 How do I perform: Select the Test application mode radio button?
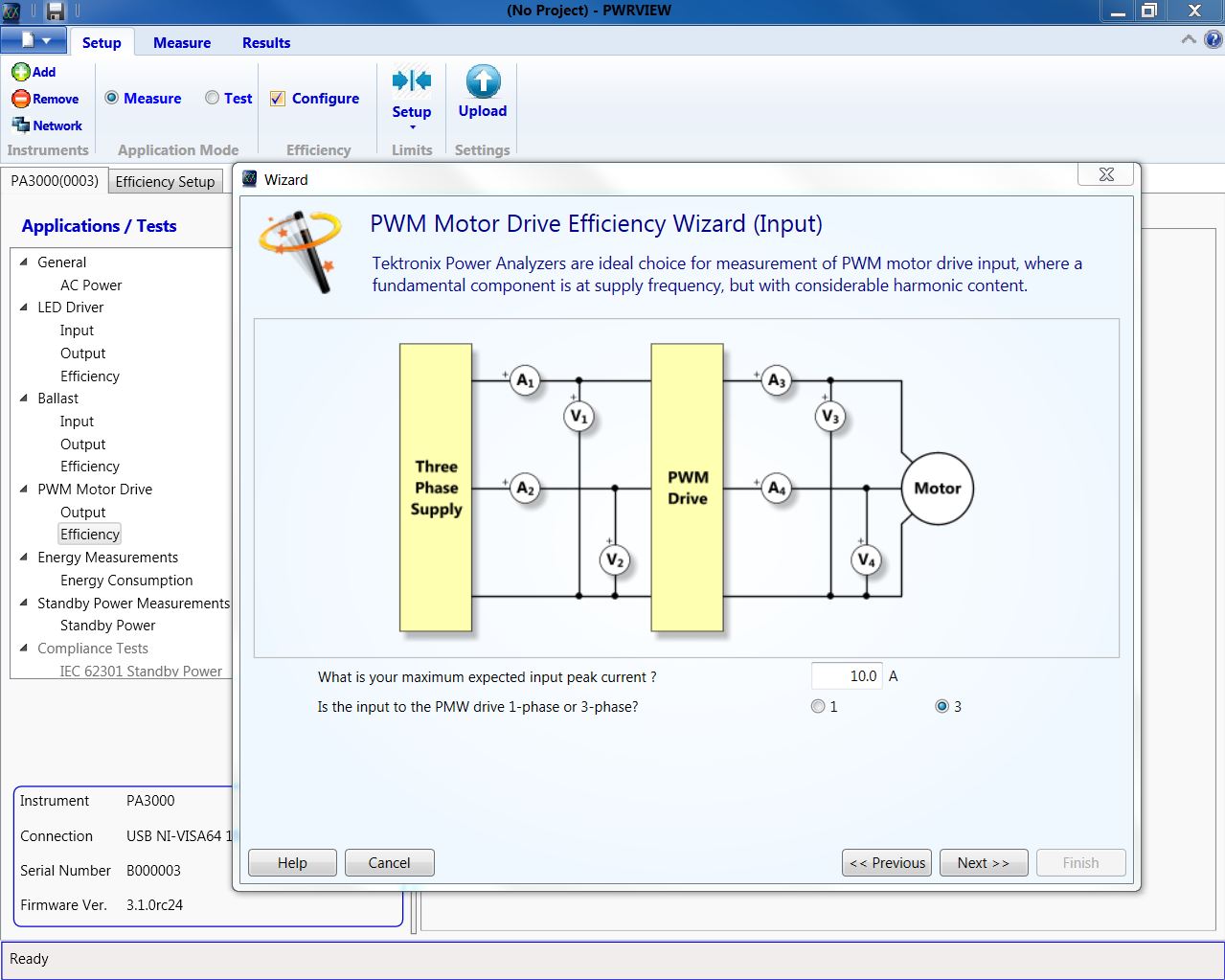(x=213, y=98)
